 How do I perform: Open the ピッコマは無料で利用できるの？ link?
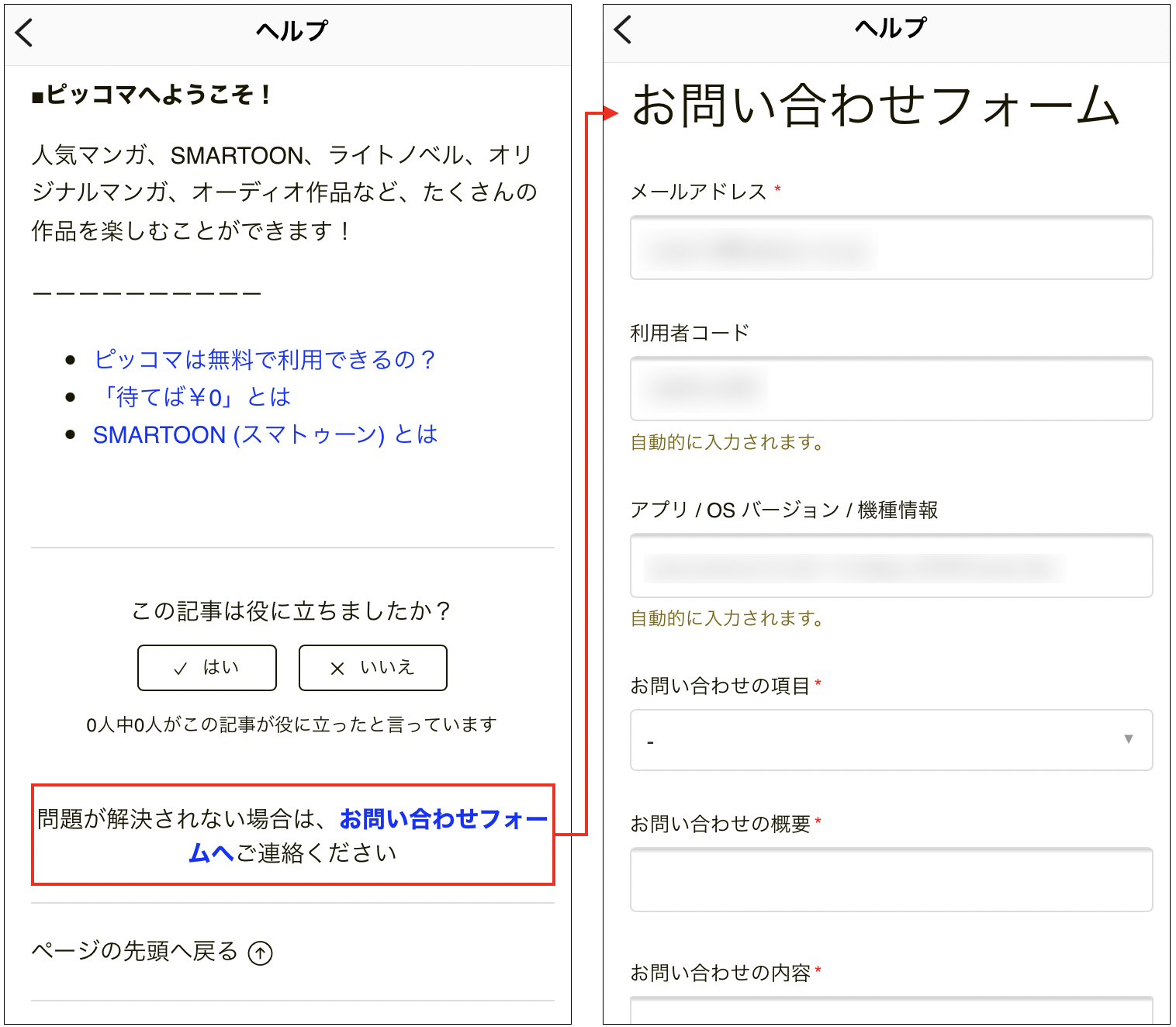tap(264, 359)
